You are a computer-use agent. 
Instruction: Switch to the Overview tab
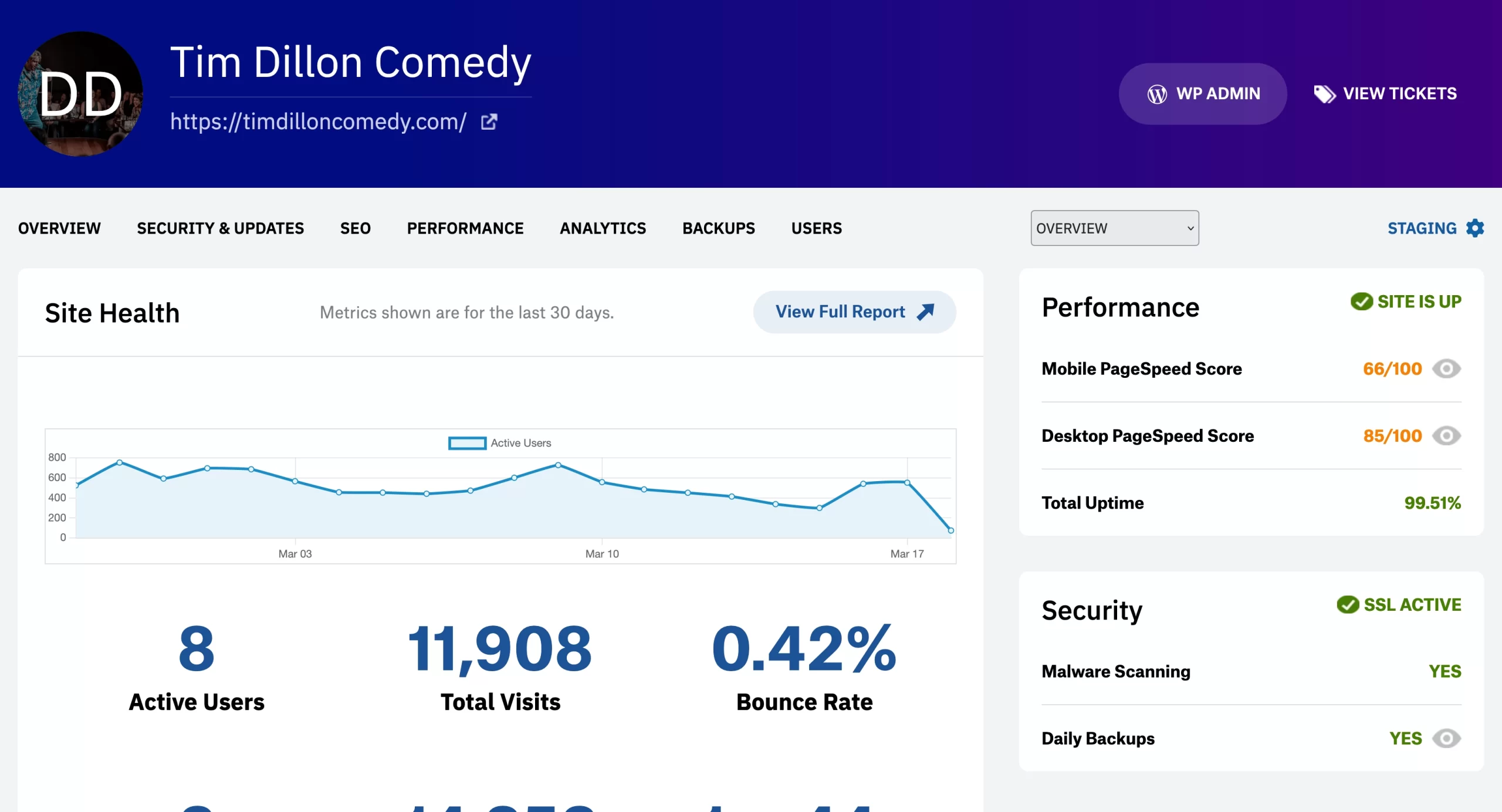tap(59, 228)
